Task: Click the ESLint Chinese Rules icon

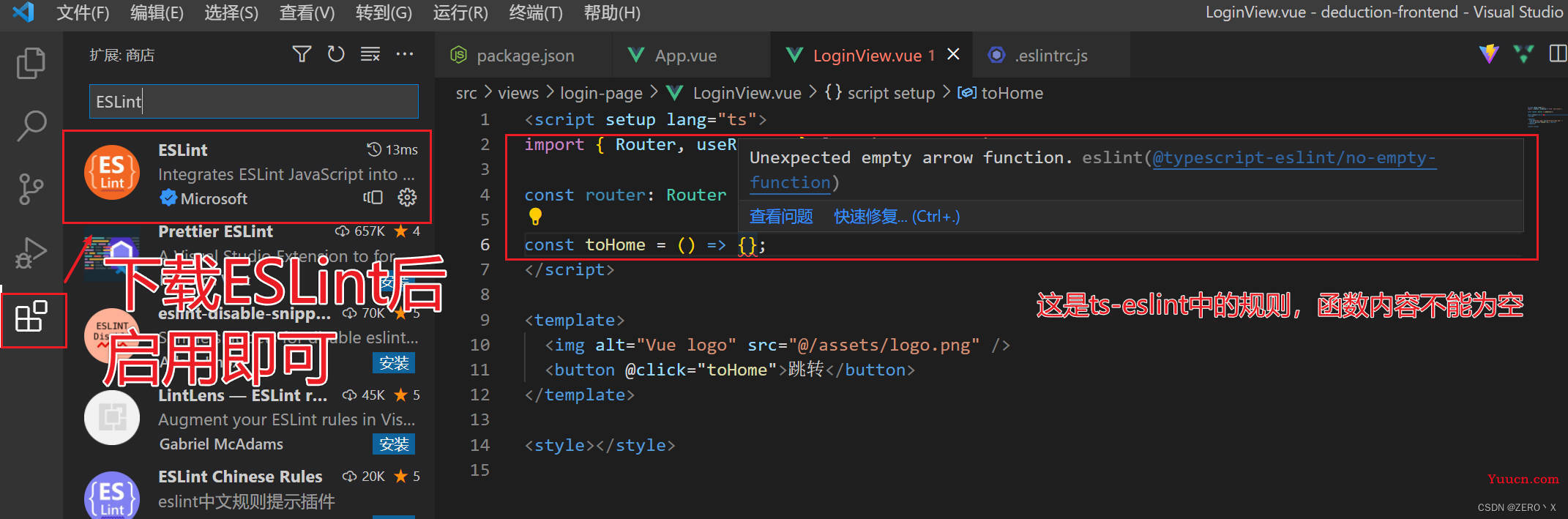Action: pos(112,496)
